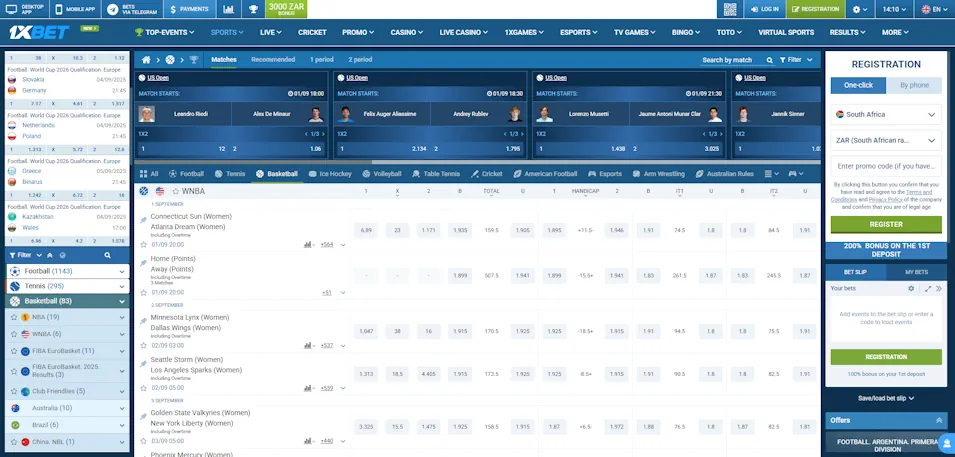The width and height of the screenshot is (955, 457).
Task: Favorite China NBL with star
Action: 14,442
